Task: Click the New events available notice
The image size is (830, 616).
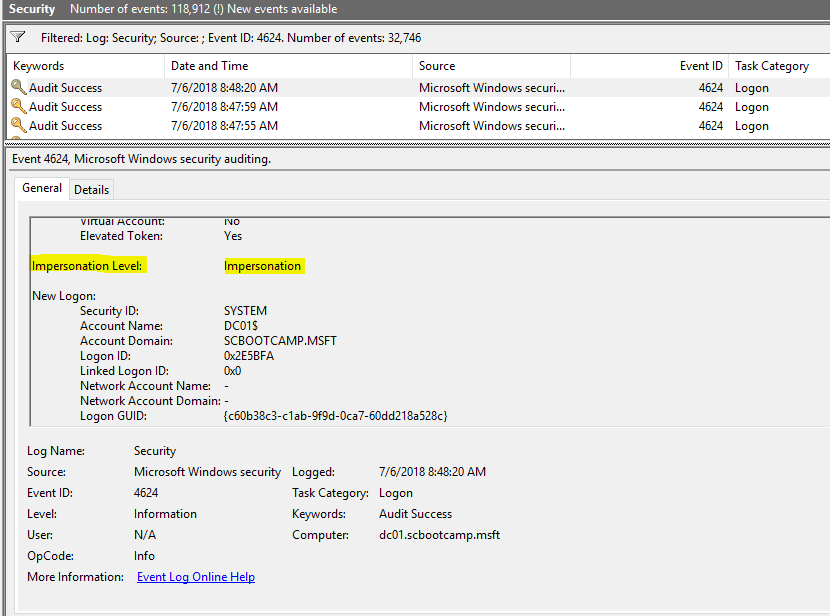Action: (x=276, y=9)
